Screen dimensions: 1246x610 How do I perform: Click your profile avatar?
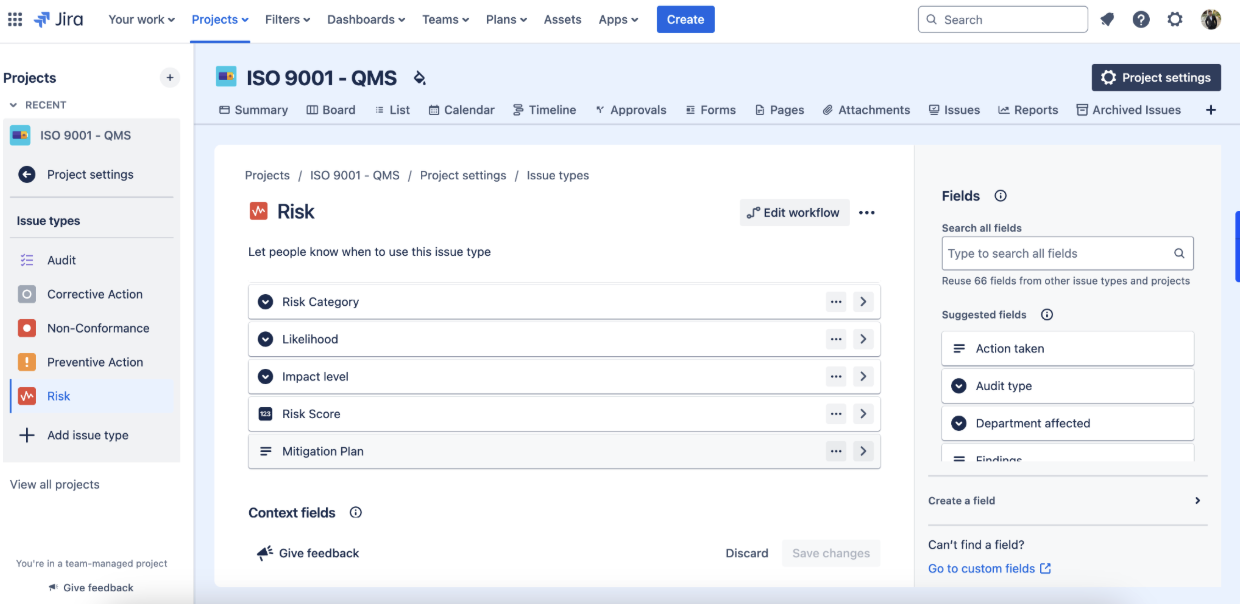(1211, 19)
